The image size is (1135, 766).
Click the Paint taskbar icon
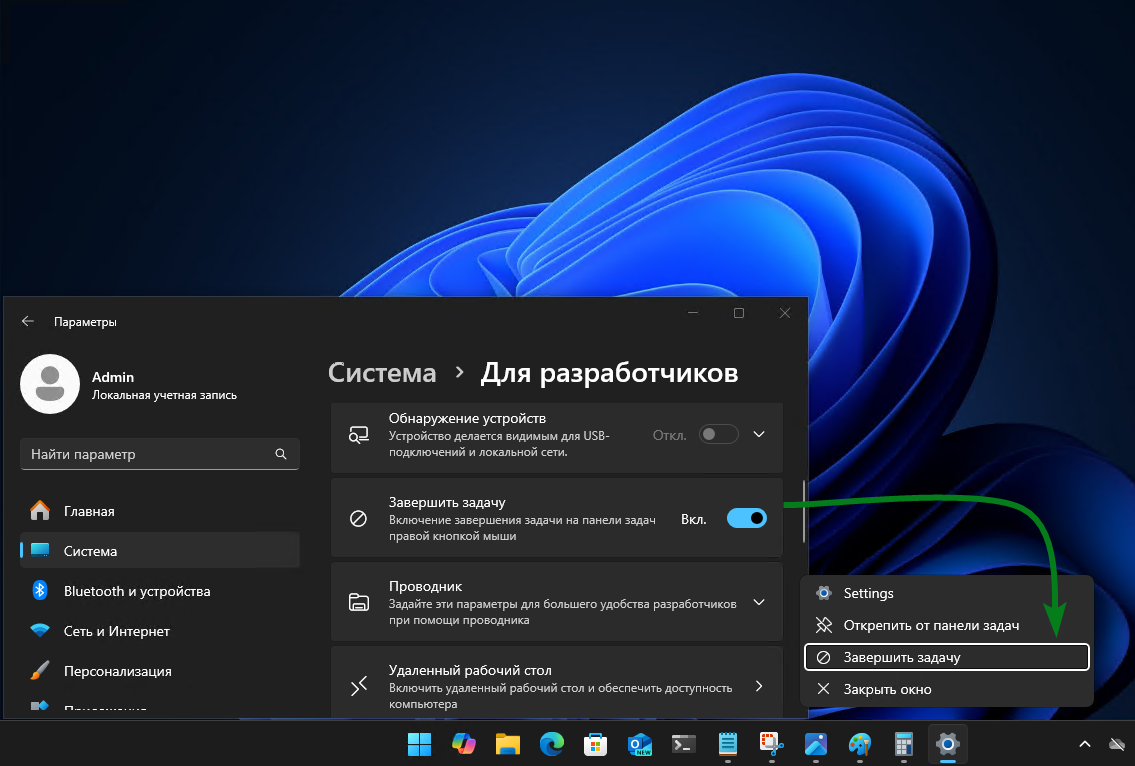[x=859, y=744]
